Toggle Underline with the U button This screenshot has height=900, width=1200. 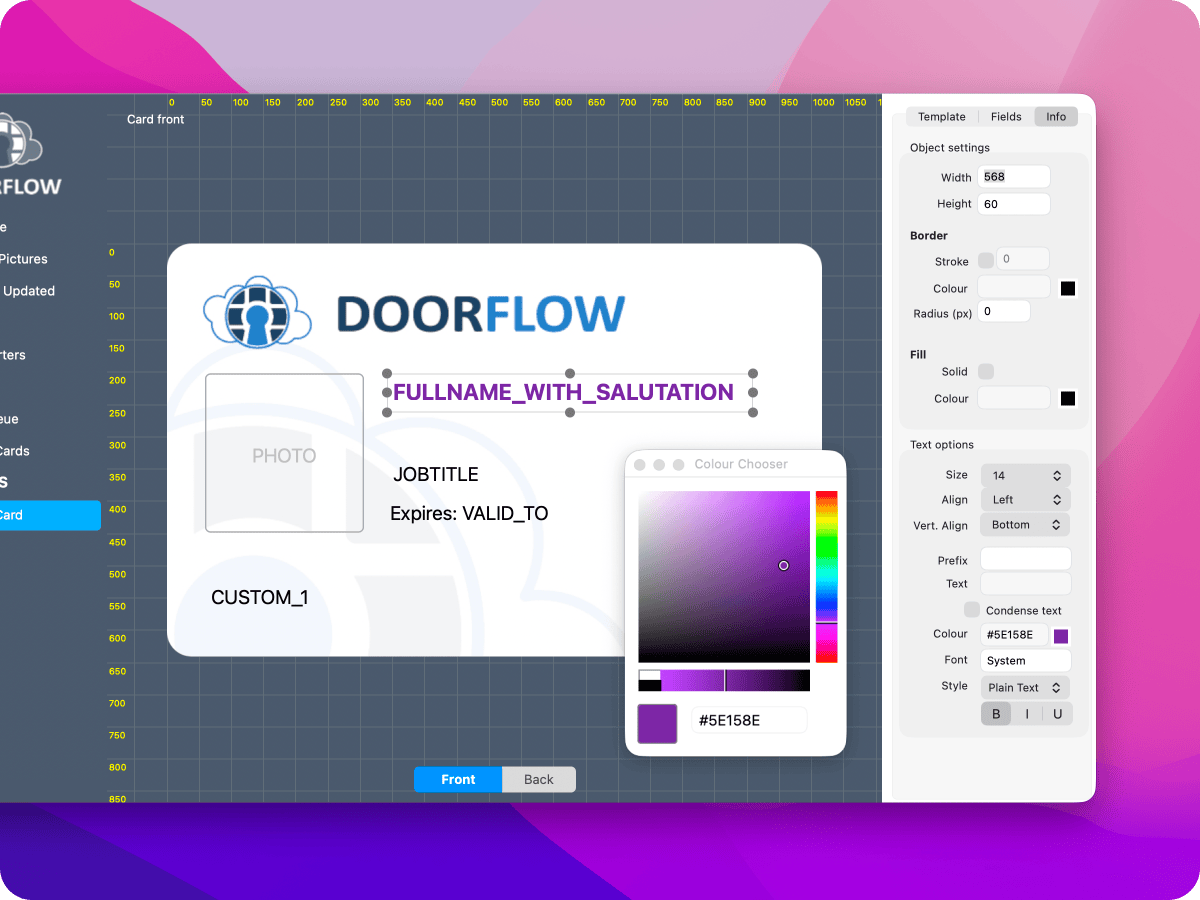click(x=1057, y=714)
